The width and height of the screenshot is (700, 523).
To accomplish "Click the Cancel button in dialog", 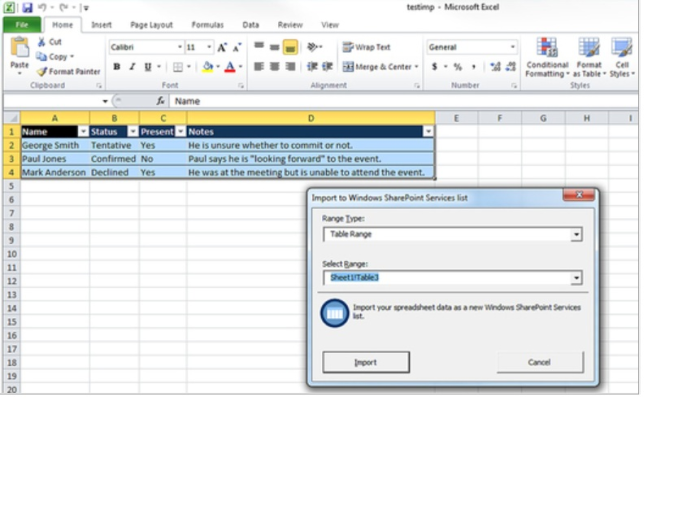I will click(x=540, y=362).
